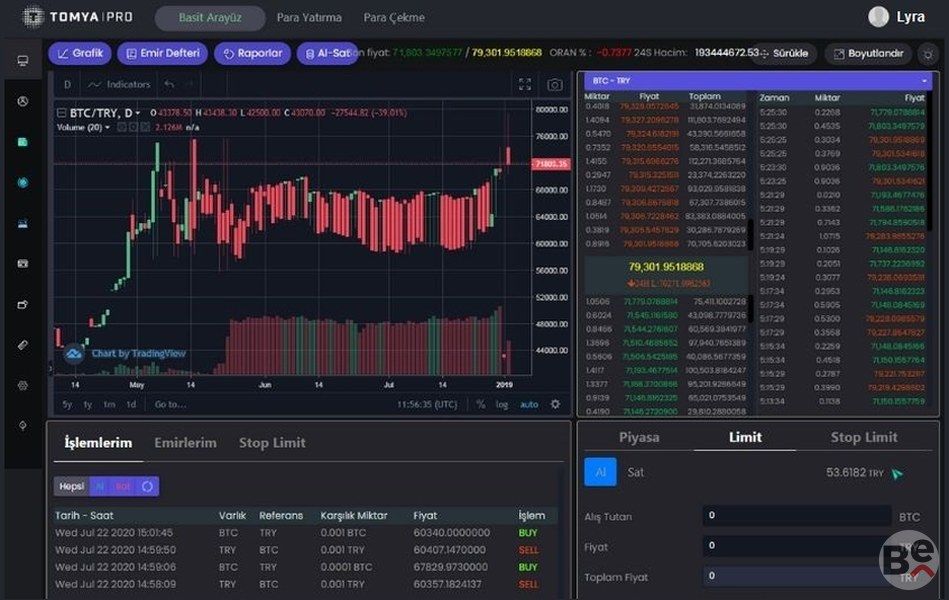
Task: Click the Tarih - Saat column header
Action: [84, 516]
